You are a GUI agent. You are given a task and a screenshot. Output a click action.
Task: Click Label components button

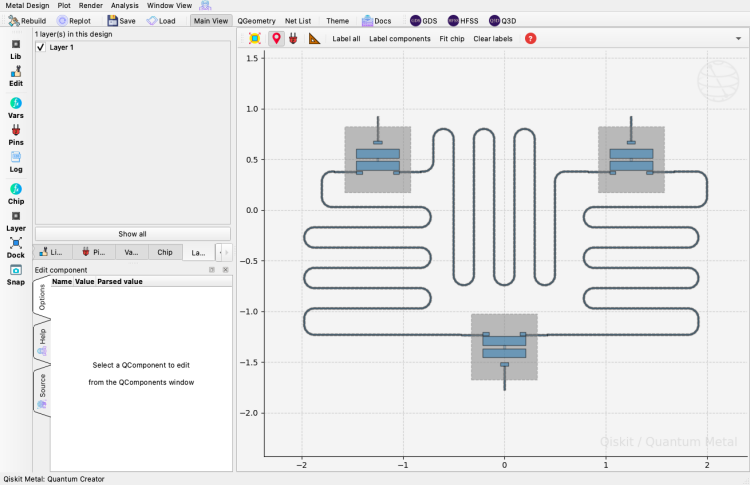point(400,39)
